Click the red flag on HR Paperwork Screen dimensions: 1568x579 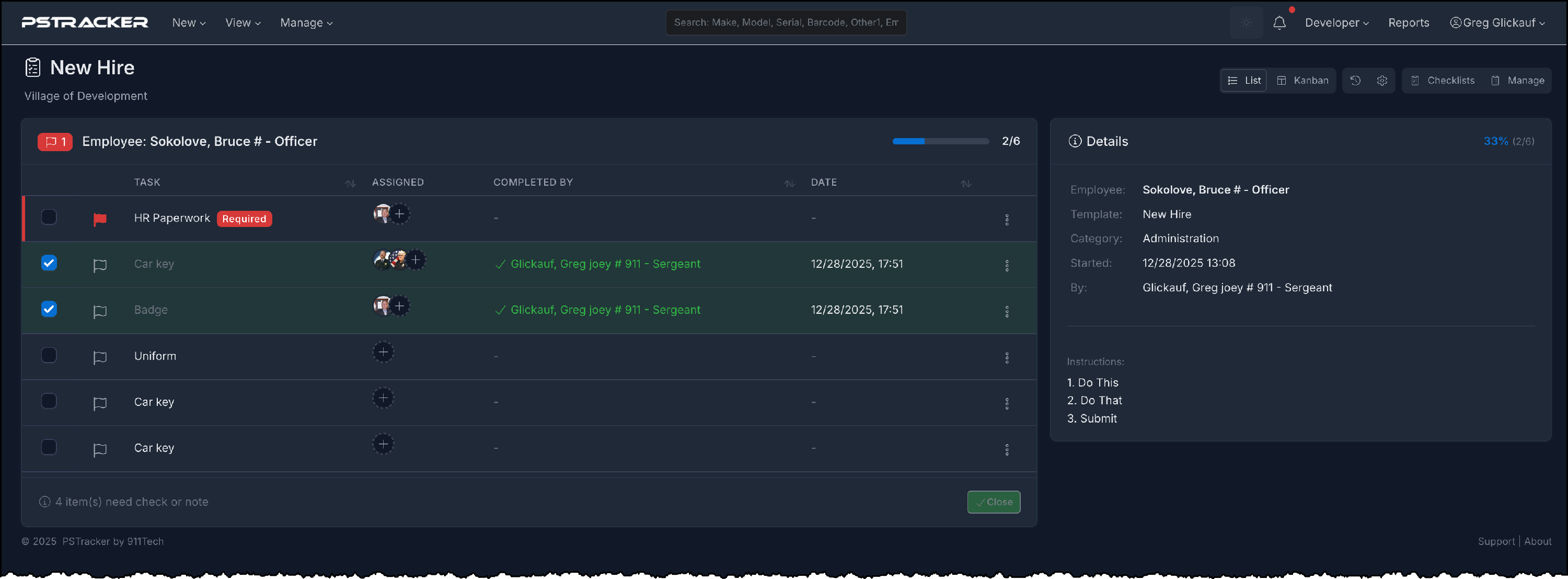[x=100, y=219]
